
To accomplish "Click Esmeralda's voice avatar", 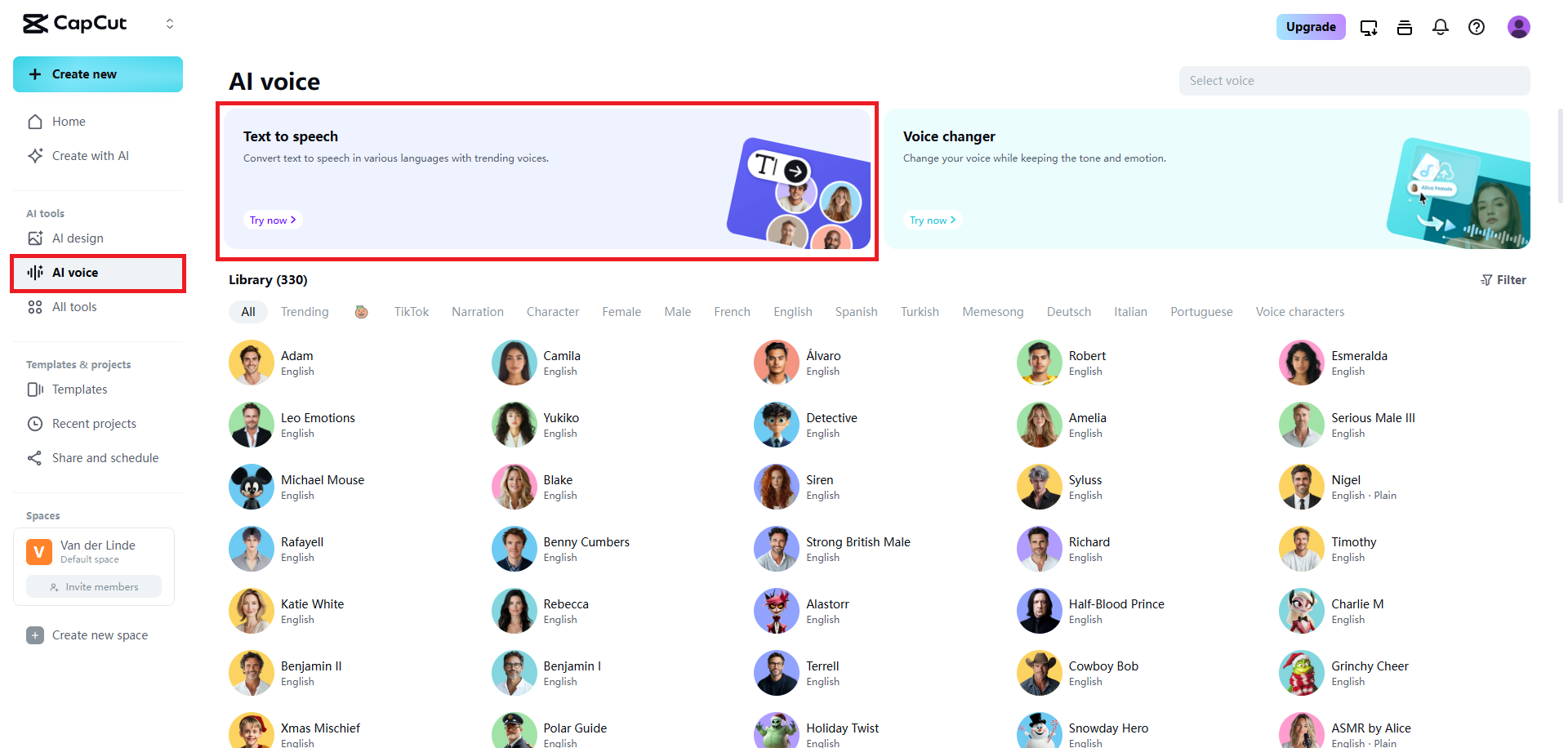I will point(1302,363).
